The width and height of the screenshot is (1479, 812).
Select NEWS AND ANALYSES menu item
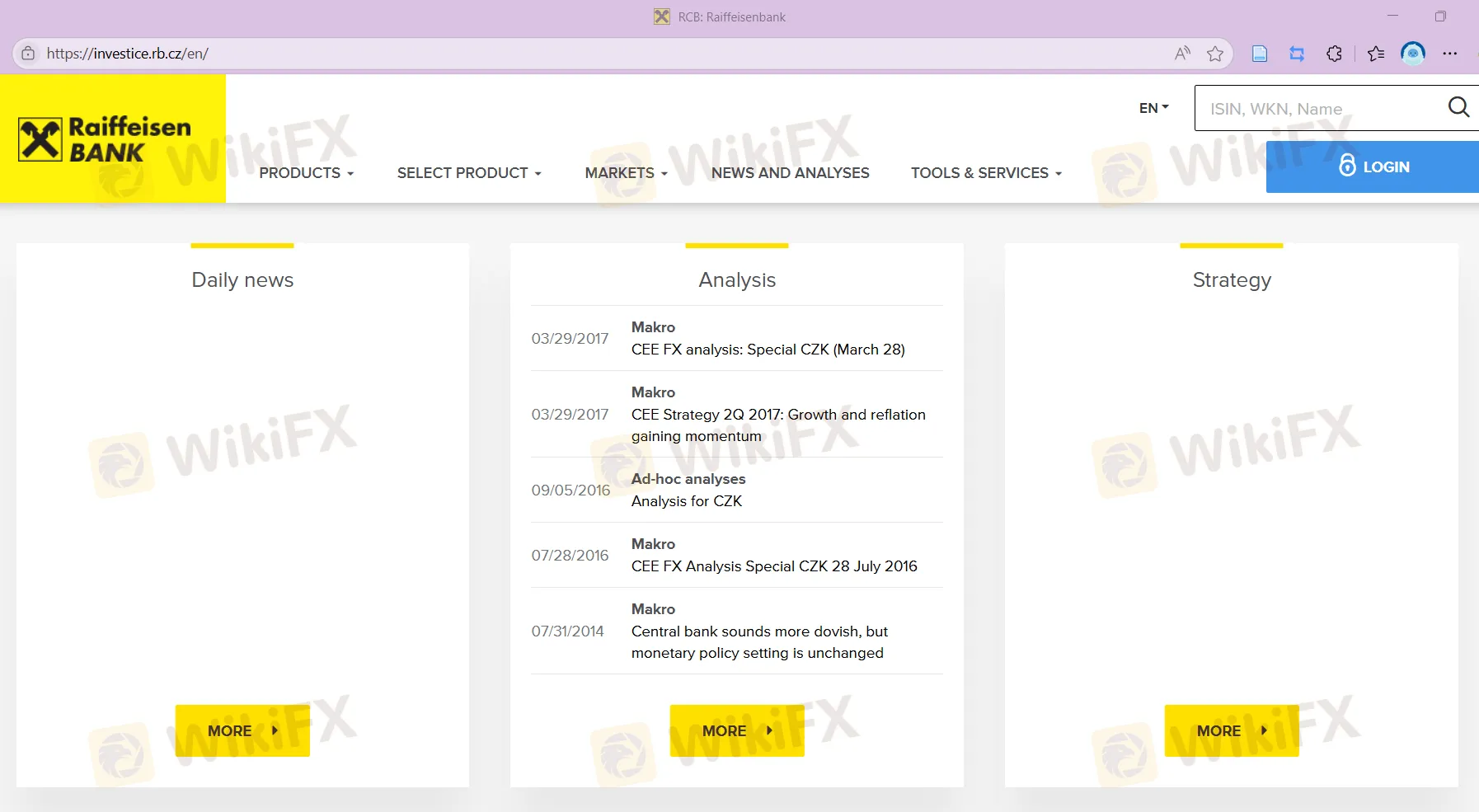[x=790, y=173]
